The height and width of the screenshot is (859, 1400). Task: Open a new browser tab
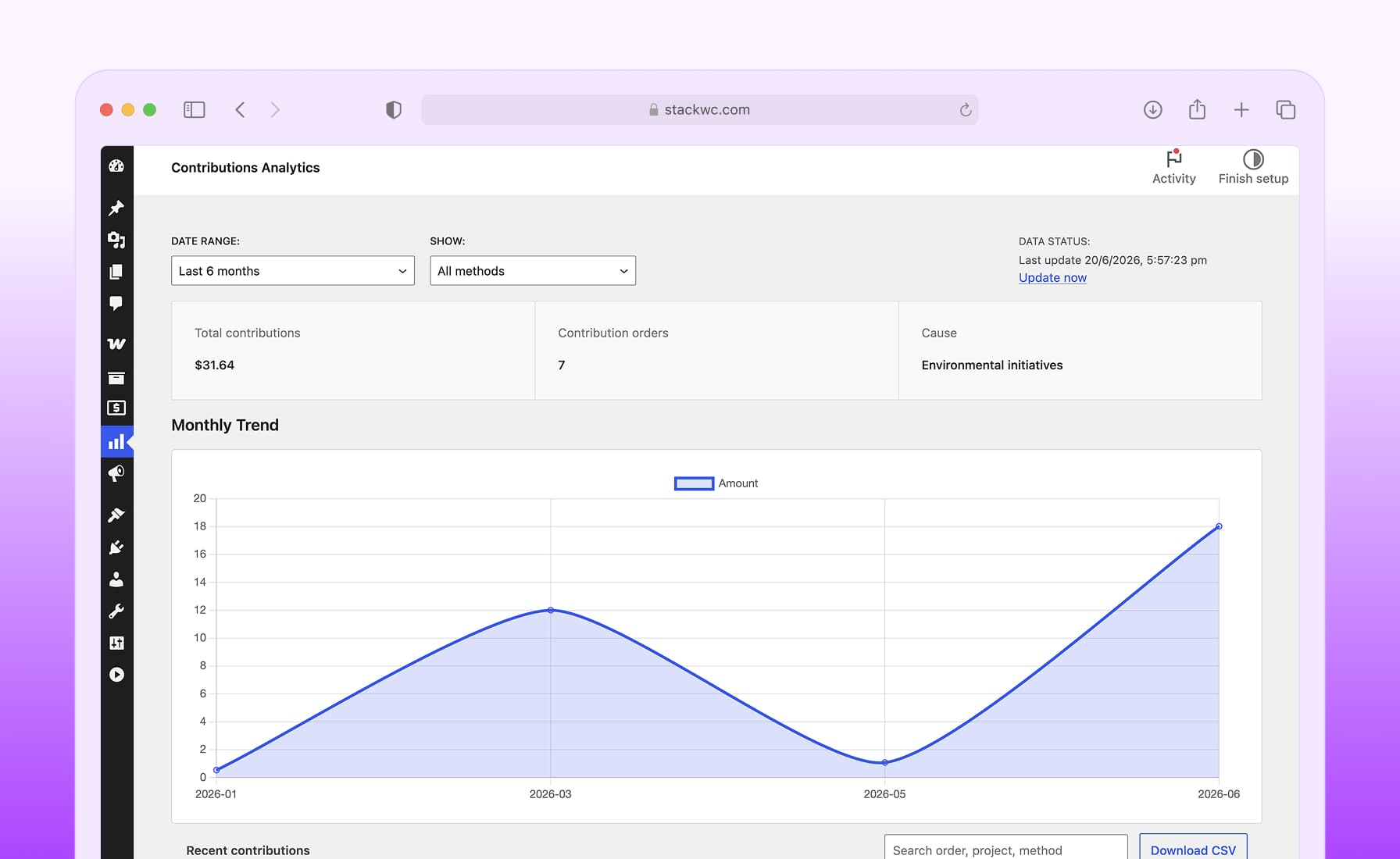pyautogui.click(x=1241, y=110)
